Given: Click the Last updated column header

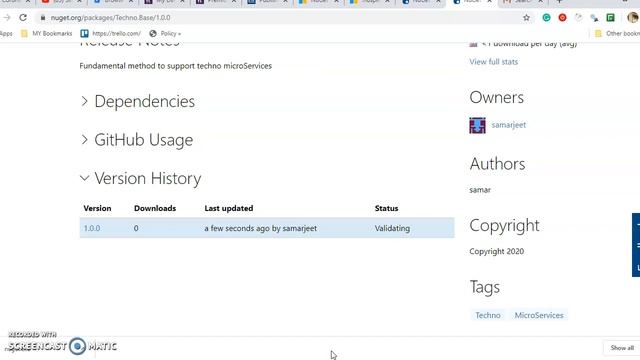Looking at the screenshot, I should click(229, 208).
